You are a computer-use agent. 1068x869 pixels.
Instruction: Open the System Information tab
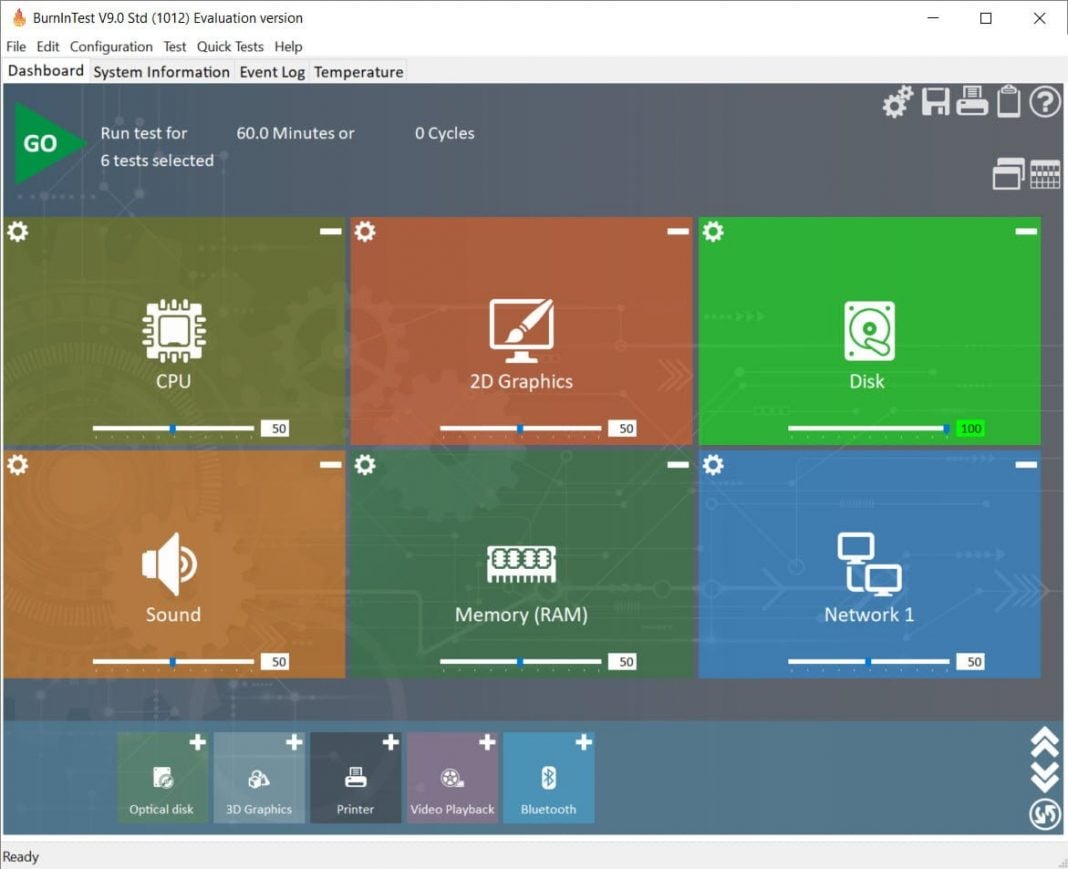pos(161,72)
